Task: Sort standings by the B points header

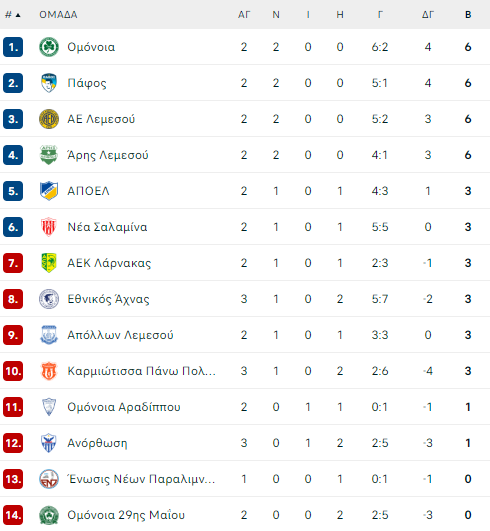Action: pos(468,15)
